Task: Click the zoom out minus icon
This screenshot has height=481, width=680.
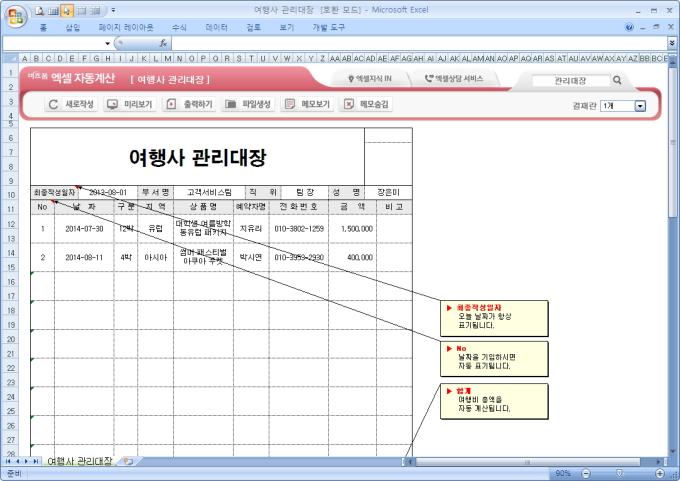Action: (x=586, y=473)
